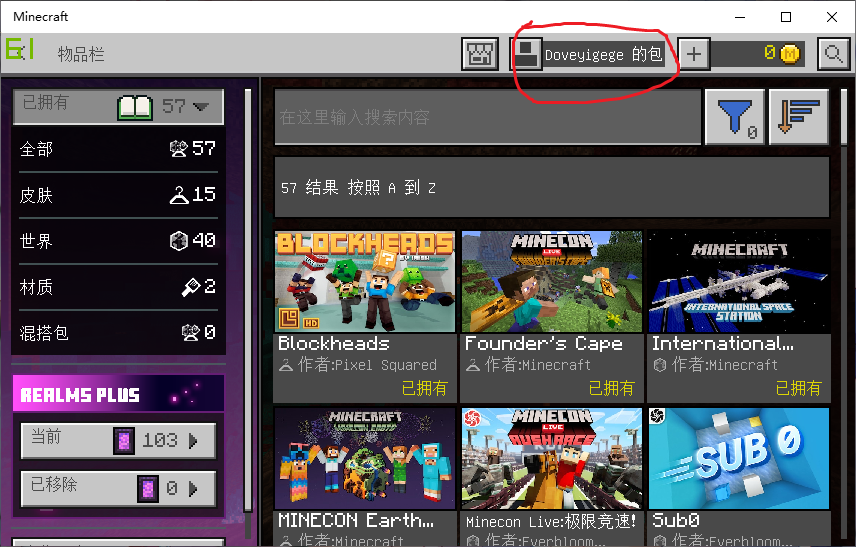856x547 pixels.
Task: Select the 材质 2 category
Action: click(x=118, y=287)
